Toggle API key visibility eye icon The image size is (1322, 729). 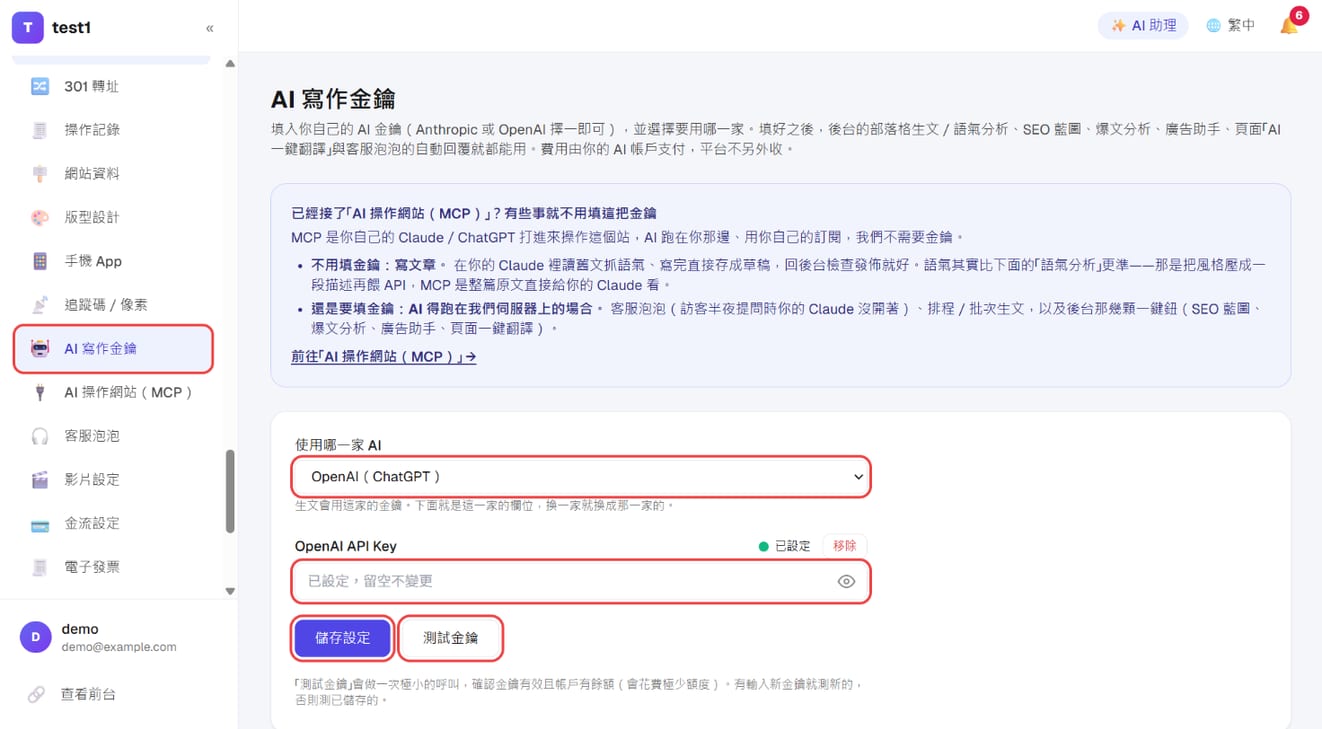click(x=846, y=581)
